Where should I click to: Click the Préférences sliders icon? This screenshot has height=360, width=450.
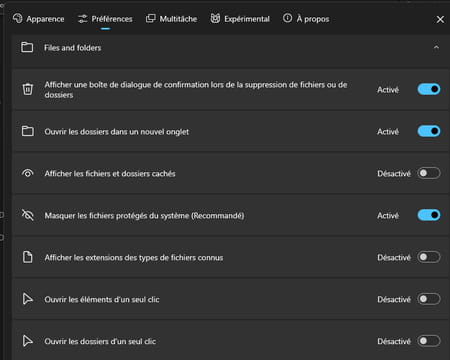83,19
